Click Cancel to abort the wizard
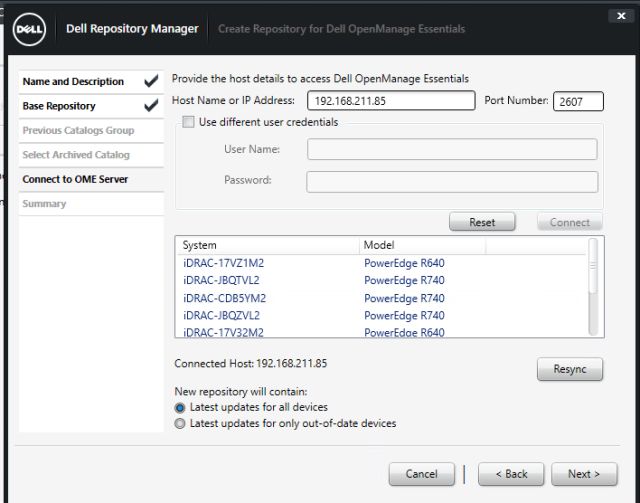Screen dimensions: 640x503 pyautogui.click(x=422, y=474)
